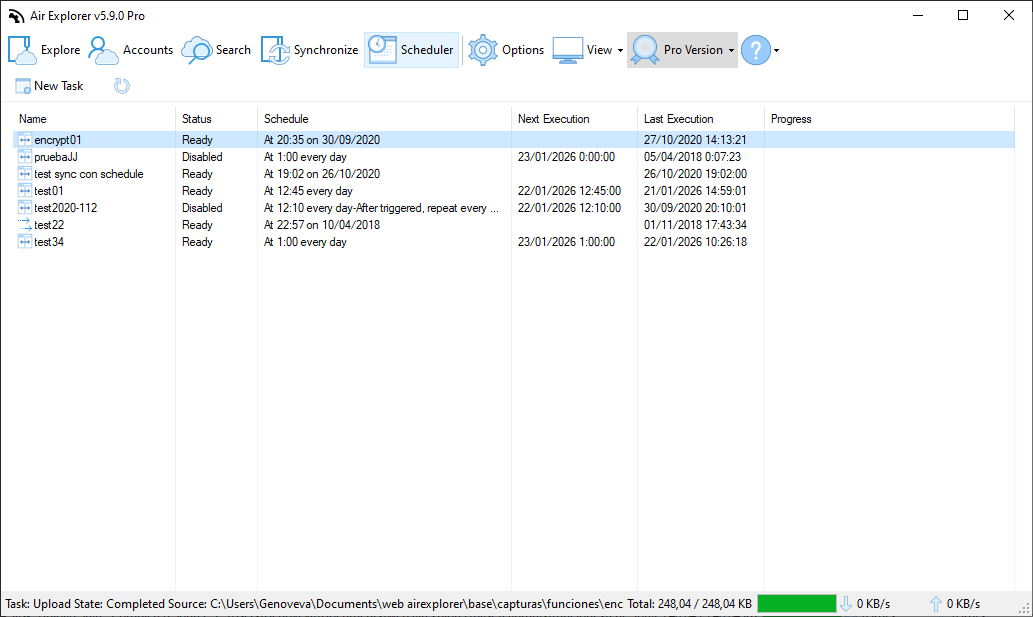This screenshot has height=617, width=1033.
Task: Select the task named encrypt01
Action: click(60, 139)
